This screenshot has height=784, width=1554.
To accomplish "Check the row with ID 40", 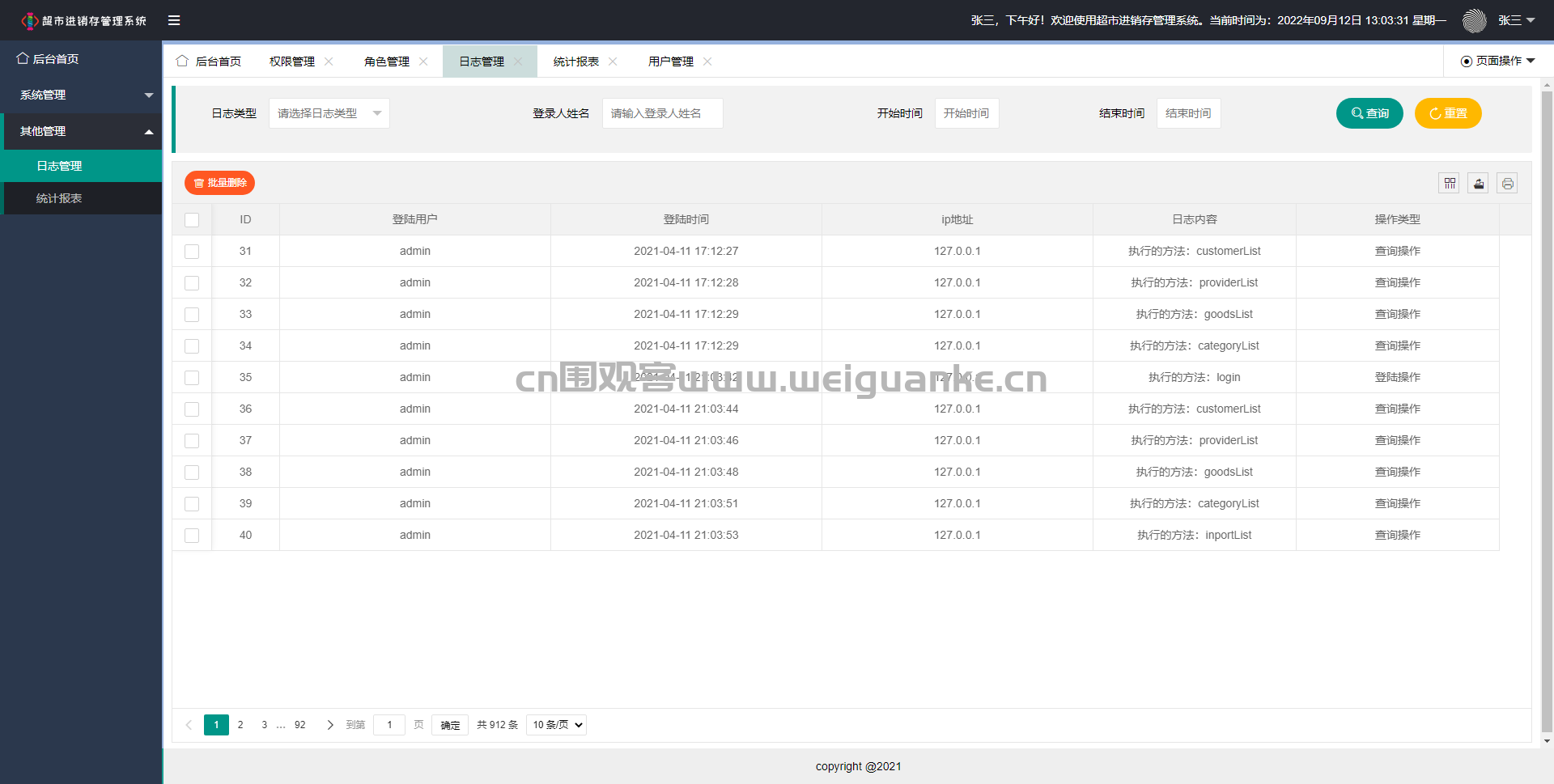I will point(192,536).
